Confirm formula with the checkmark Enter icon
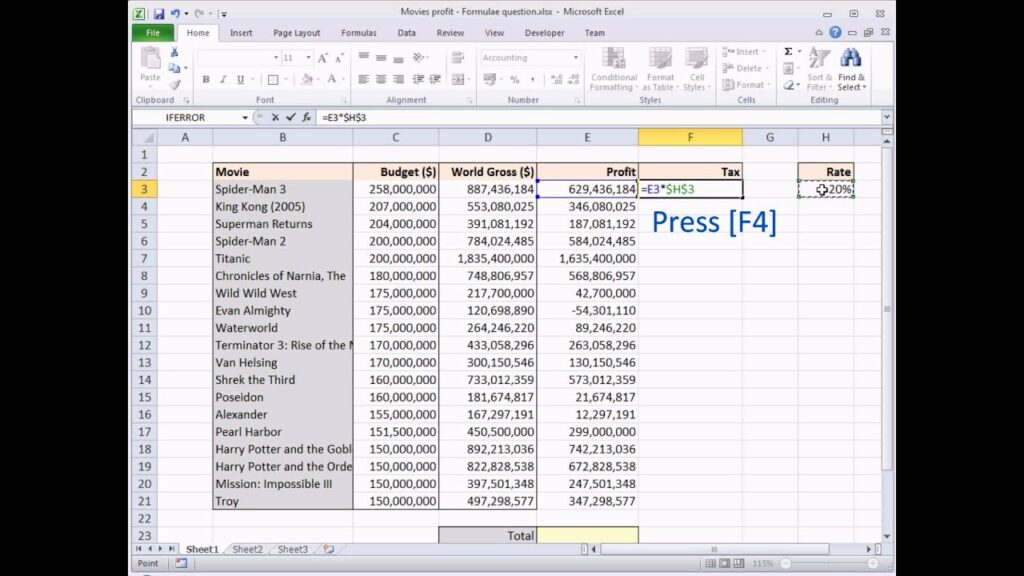The width and height of the screenshot is (1024, 576). point(291,118)
